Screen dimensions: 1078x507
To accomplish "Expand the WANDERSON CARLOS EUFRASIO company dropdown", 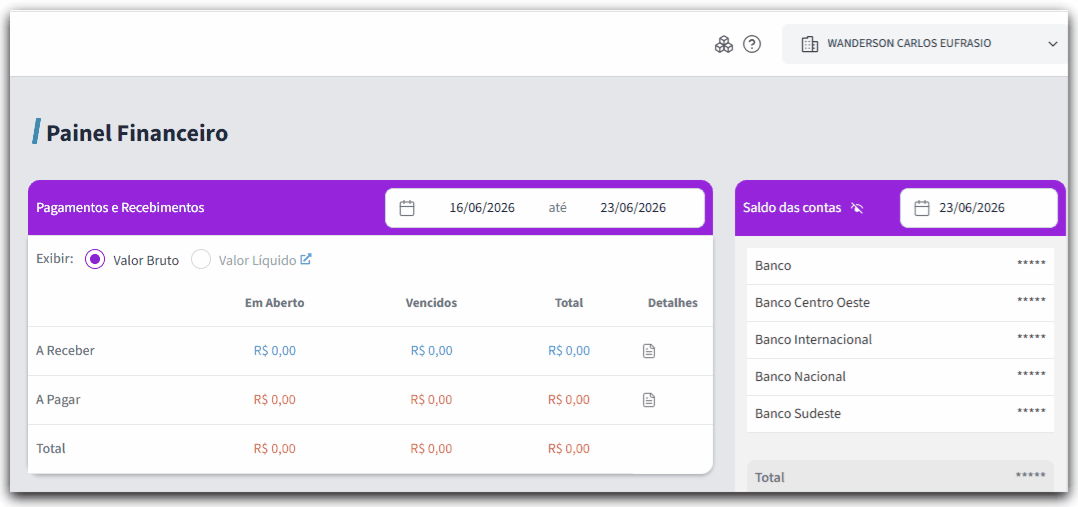I will click(925, 44).
